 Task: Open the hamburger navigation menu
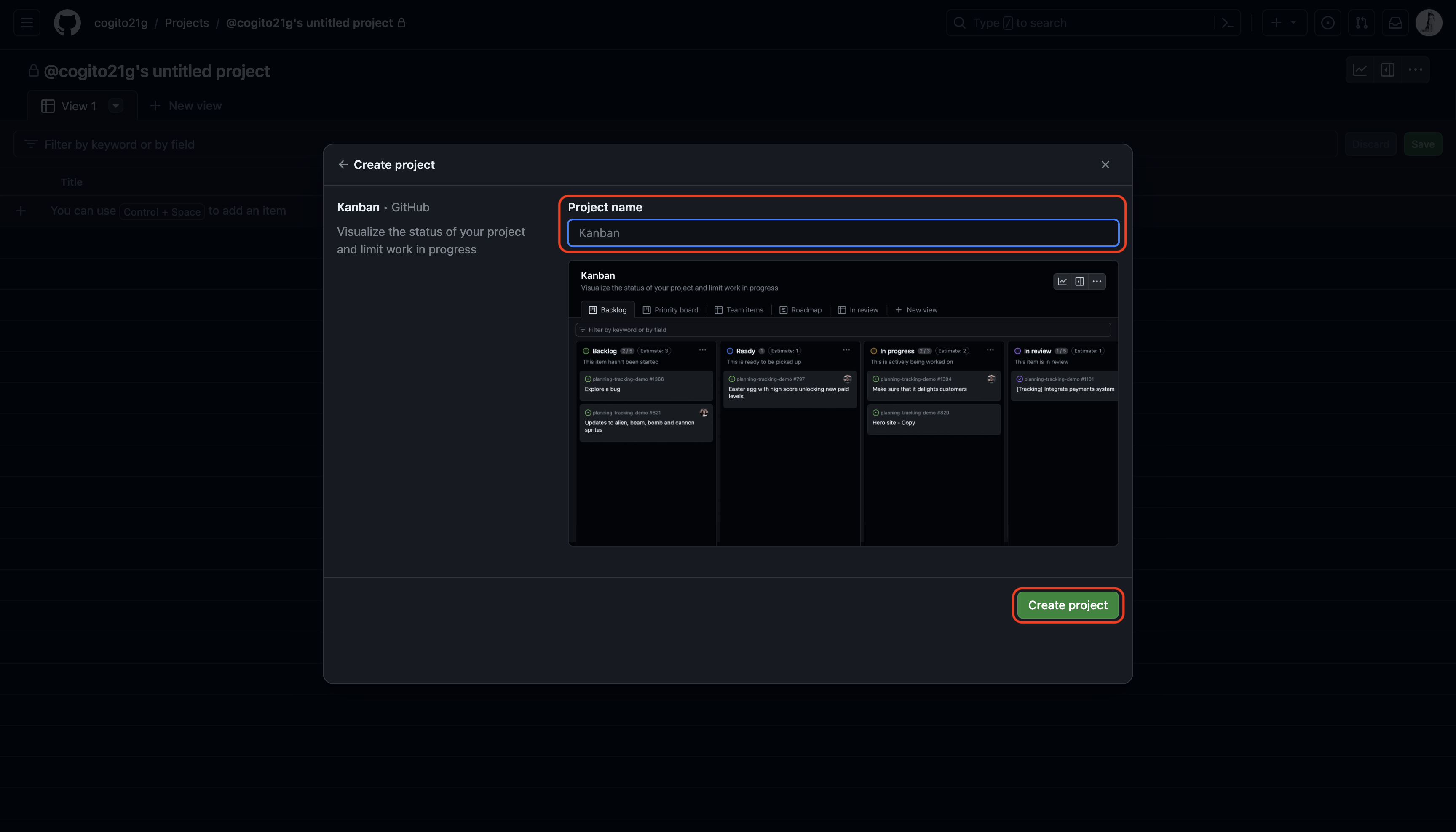pyautogui.click(x=27, y=23)
